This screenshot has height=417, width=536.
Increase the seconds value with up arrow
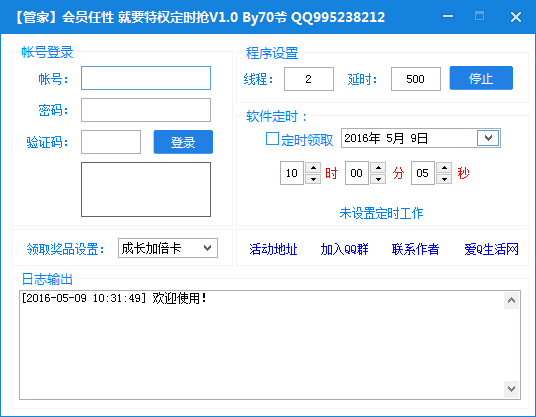click(444, 167)
